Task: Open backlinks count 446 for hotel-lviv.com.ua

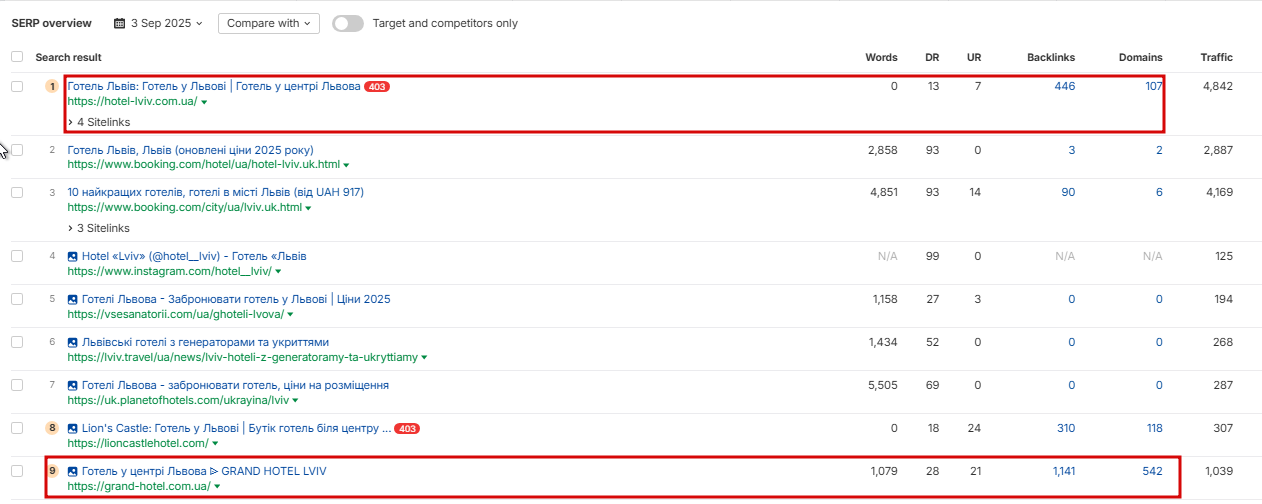Action: (x=1065, y=87)
